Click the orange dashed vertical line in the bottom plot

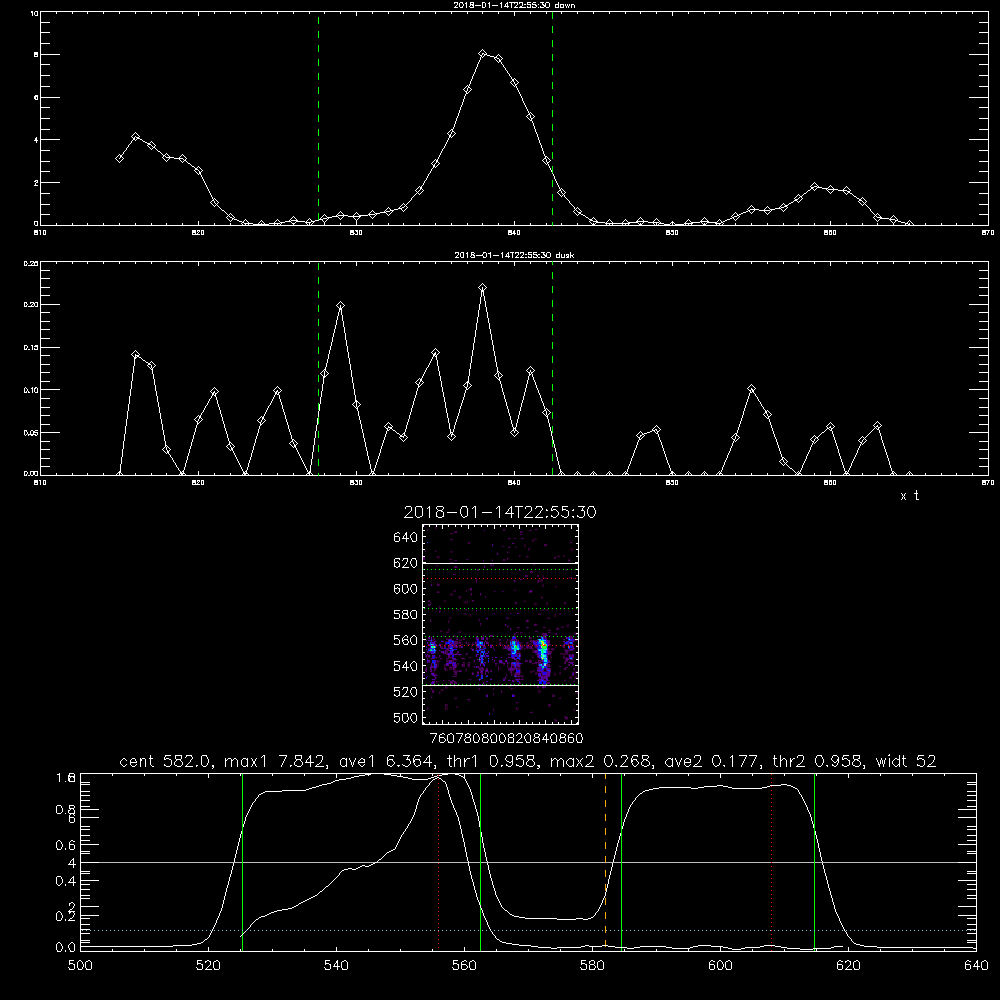[605, 861]
